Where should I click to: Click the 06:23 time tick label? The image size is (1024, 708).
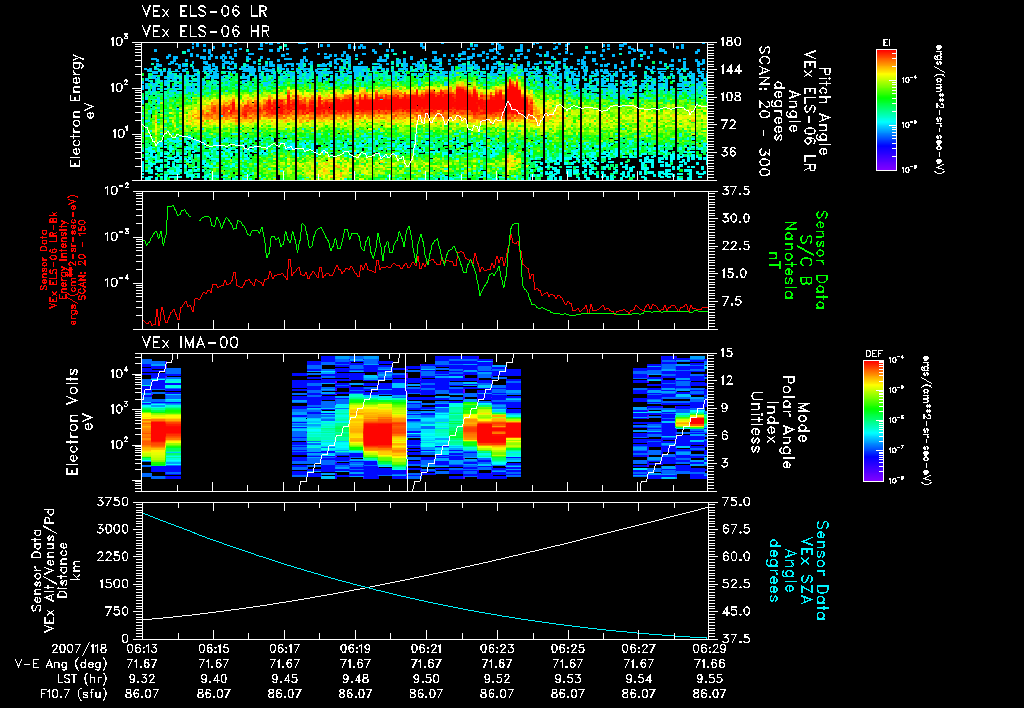pyautogui.click(x=497, y=649)
